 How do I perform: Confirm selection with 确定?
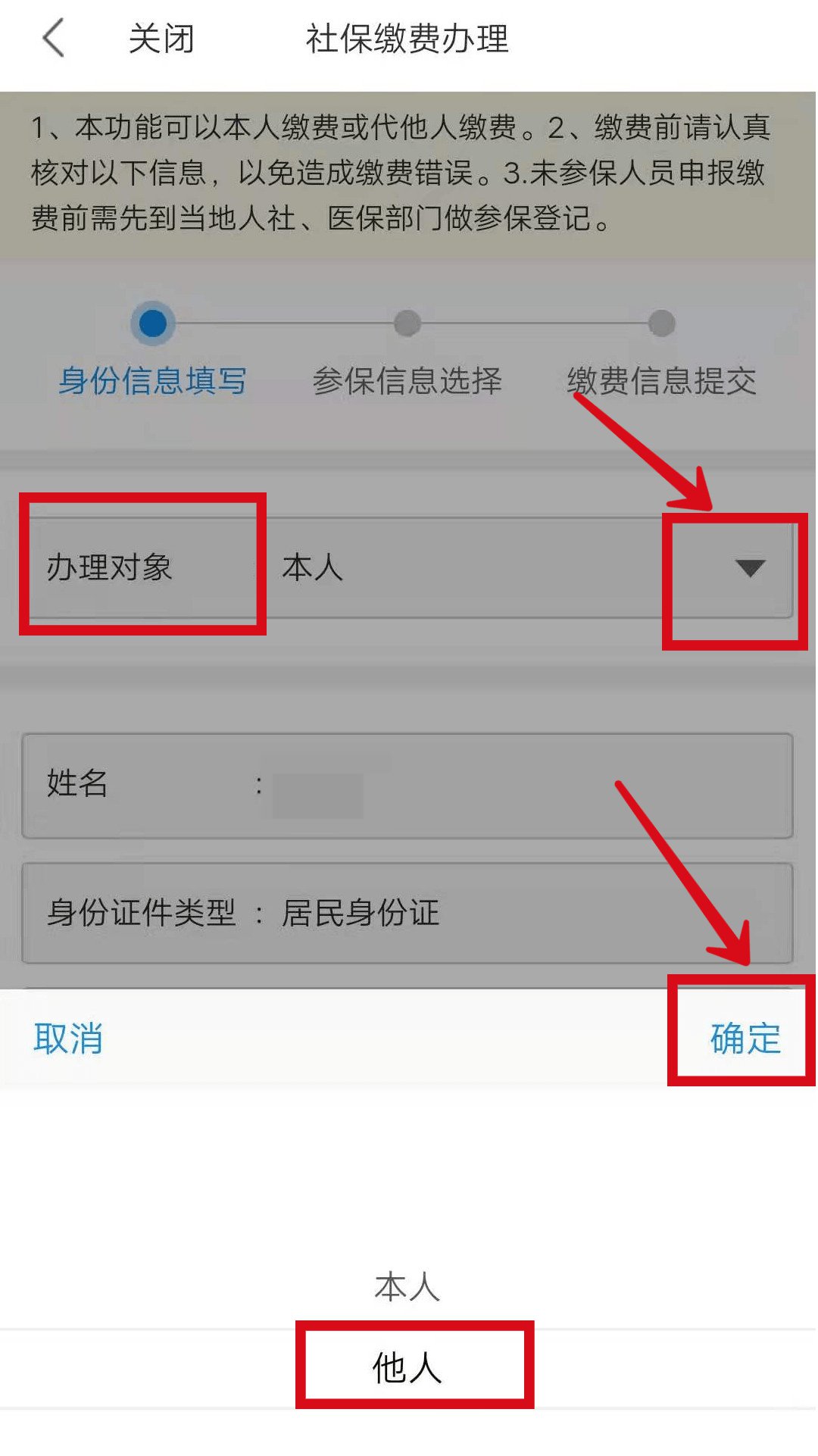pyautogui.click(x=745, y=1038)
